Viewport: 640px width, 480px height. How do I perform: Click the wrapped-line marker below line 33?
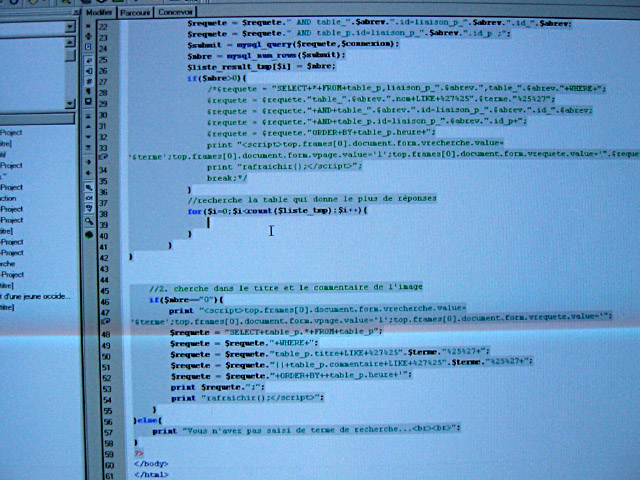(103, 156)
